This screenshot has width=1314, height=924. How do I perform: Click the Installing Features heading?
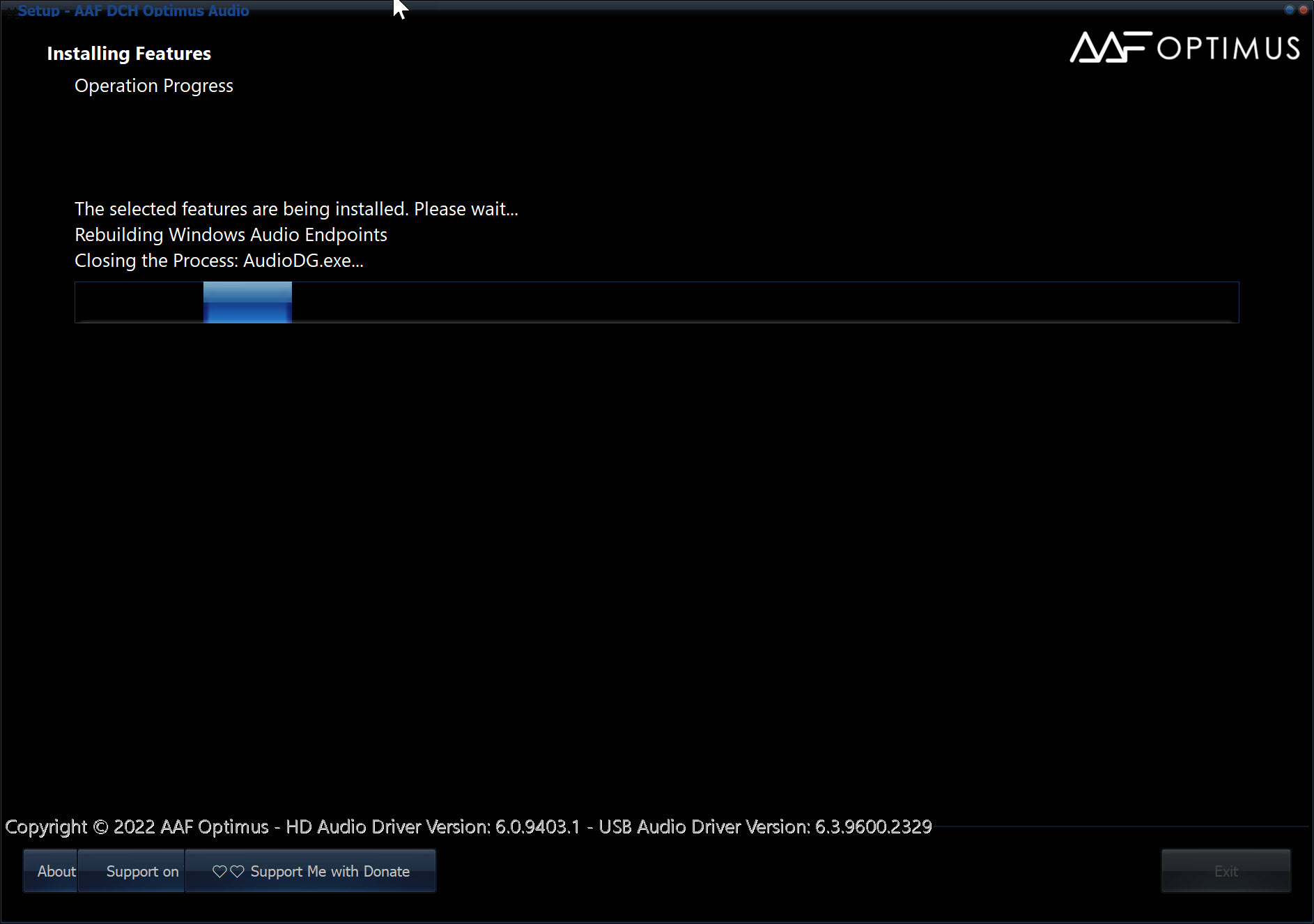129,54
